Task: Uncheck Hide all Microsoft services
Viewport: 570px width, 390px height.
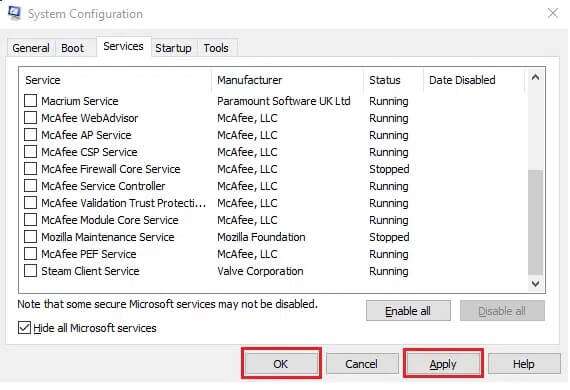Action: [x=24, y=328]
